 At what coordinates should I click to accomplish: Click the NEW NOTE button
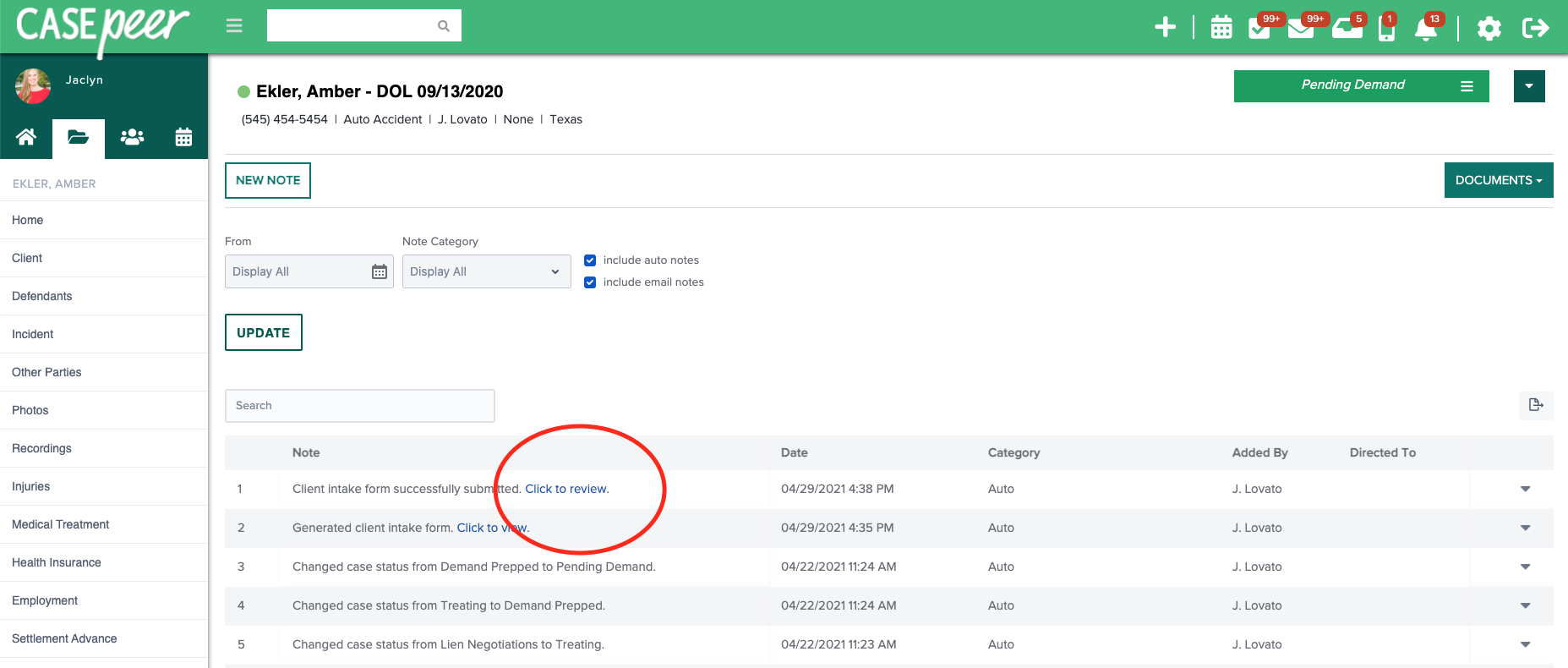pyautogui.click(x=268, y=180)
